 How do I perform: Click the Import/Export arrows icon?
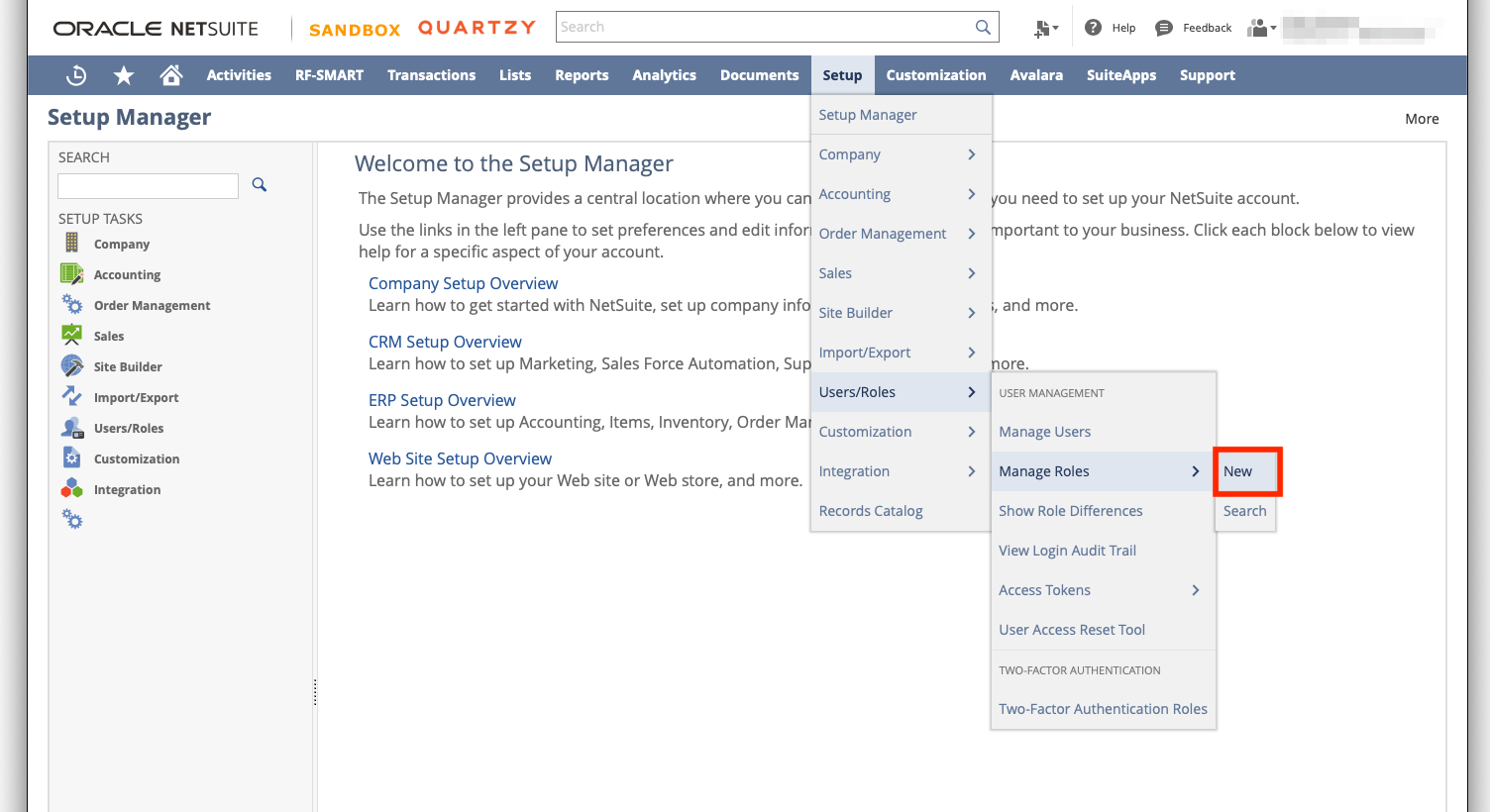tap(71, 396)
